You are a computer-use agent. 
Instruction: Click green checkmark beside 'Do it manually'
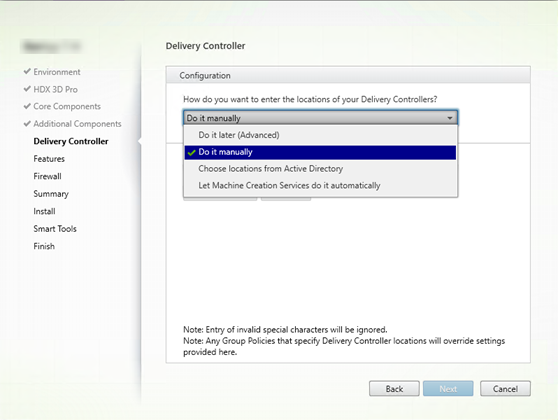coord(191,153)
